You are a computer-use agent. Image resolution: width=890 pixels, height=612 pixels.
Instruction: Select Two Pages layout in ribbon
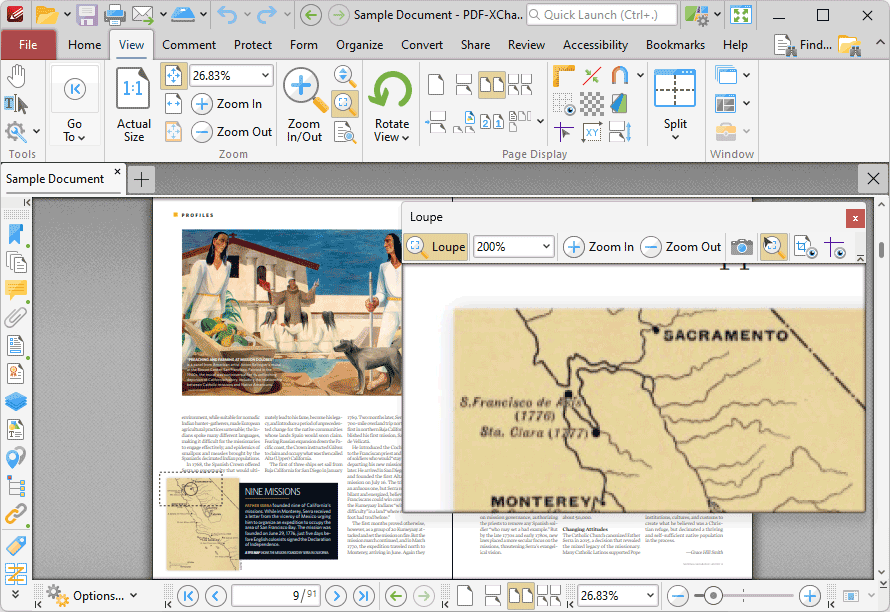pos(492,84)
